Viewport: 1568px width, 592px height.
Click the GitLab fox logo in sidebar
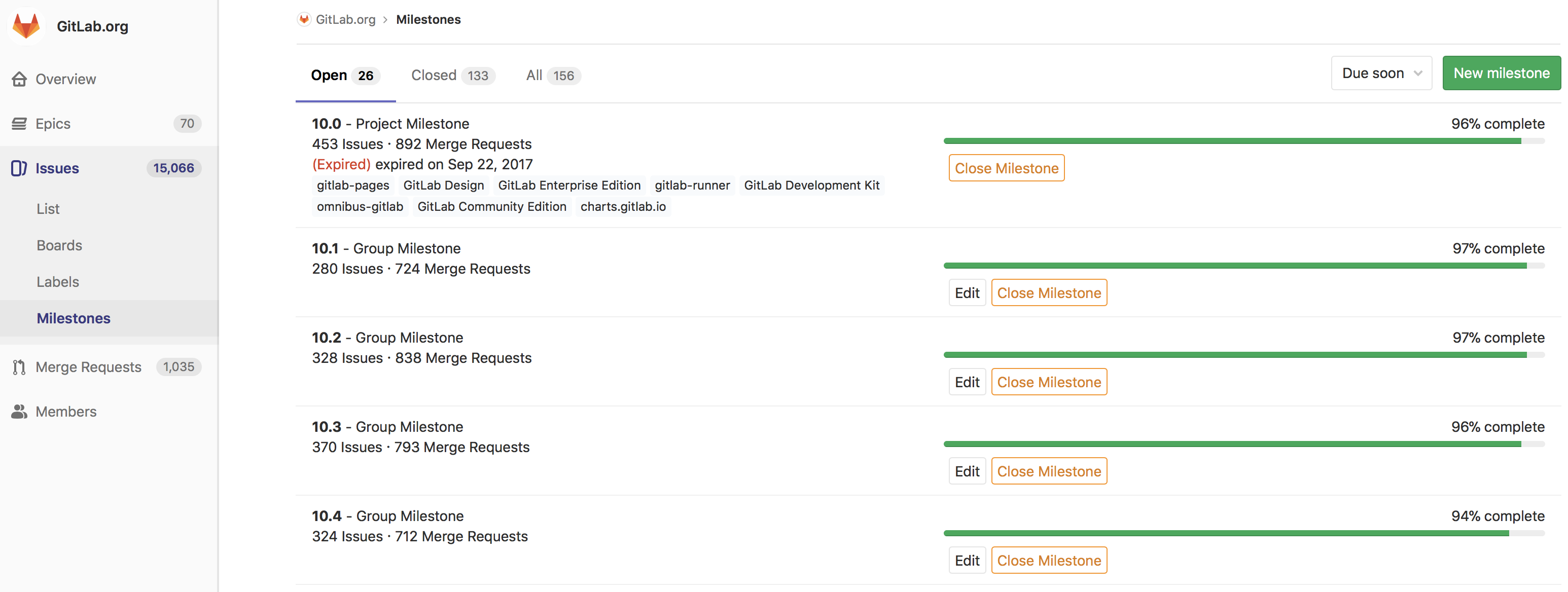[x=26, y=26]
